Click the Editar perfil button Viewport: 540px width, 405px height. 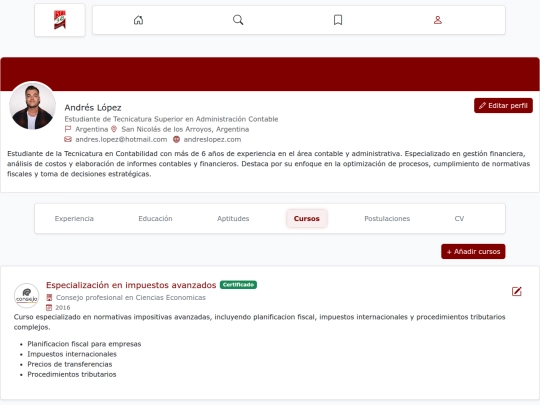coord(503,105)
